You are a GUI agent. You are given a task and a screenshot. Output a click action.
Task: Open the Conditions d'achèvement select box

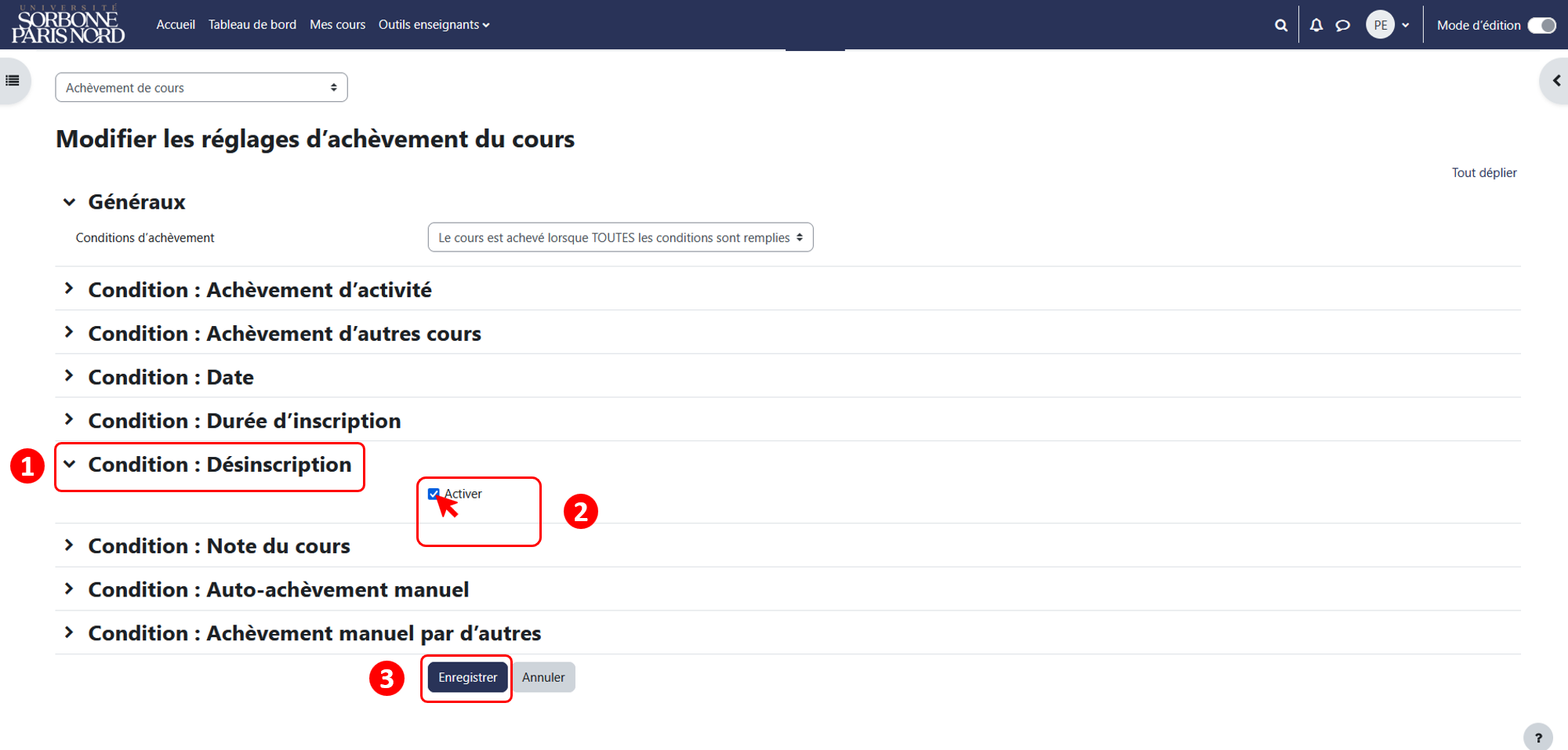tap(620, 237)
